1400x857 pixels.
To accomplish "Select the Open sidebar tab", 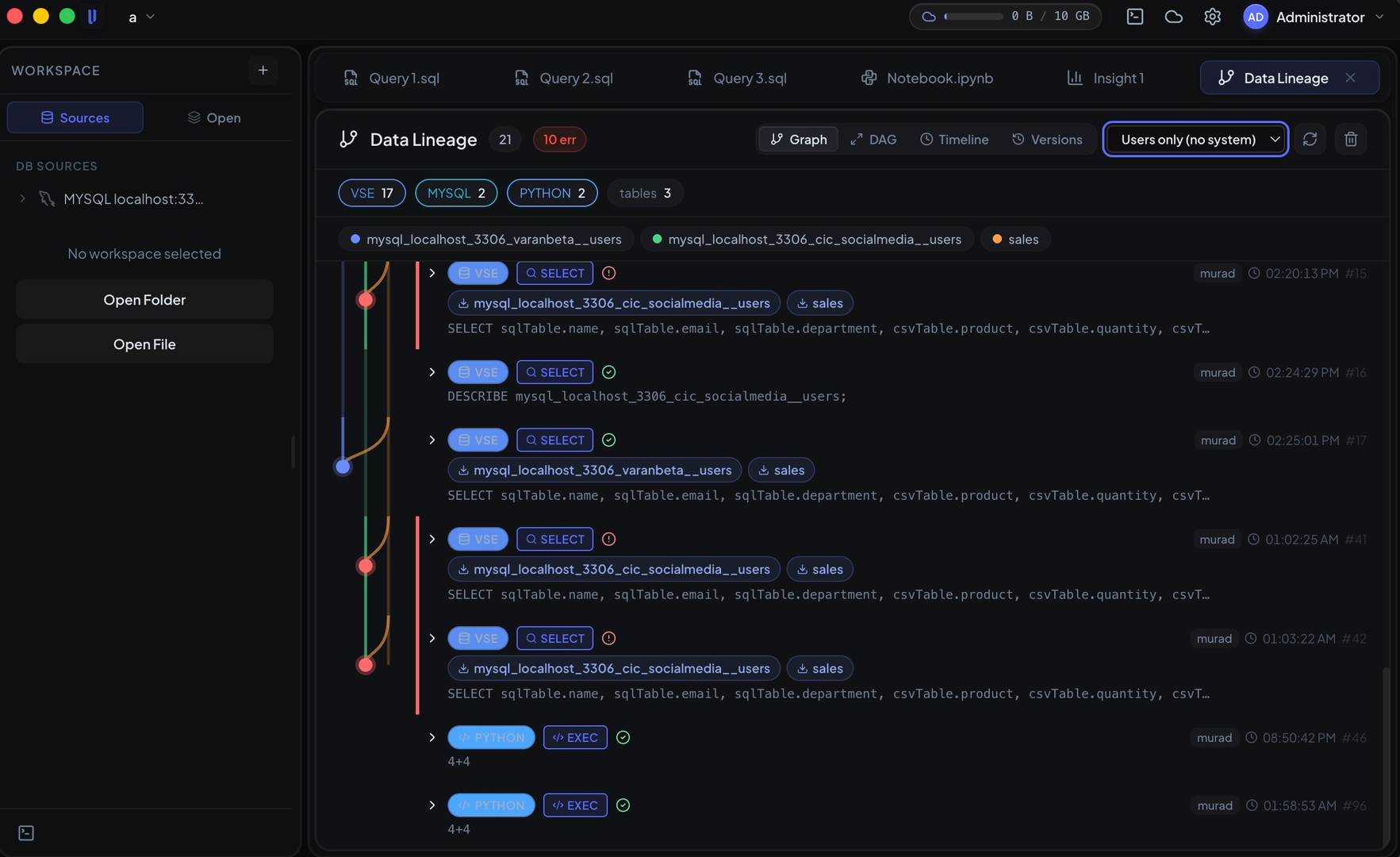I will [x=214, y=117].
